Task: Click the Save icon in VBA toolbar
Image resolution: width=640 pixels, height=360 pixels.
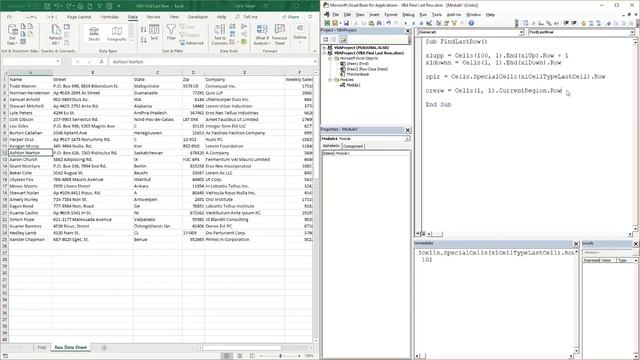Action: 346,23
